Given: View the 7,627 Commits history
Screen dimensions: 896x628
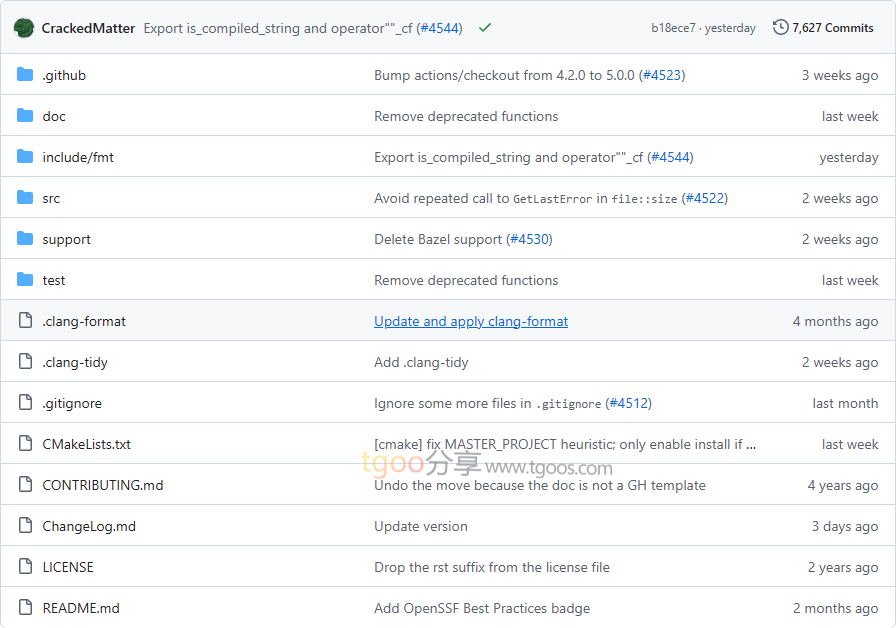Looking at the screenshot, I should pos(832,28).
